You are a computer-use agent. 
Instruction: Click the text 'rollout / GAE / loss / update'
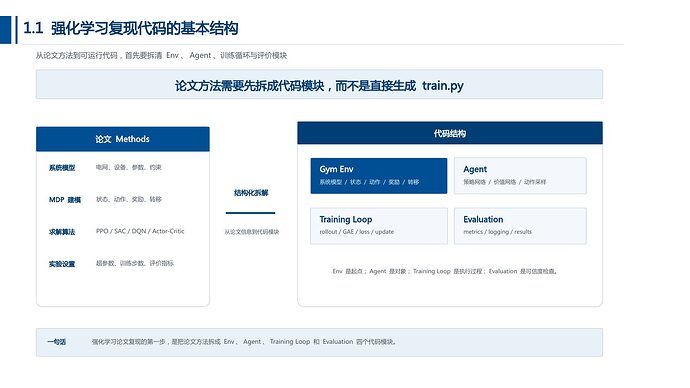click(357, 232)
